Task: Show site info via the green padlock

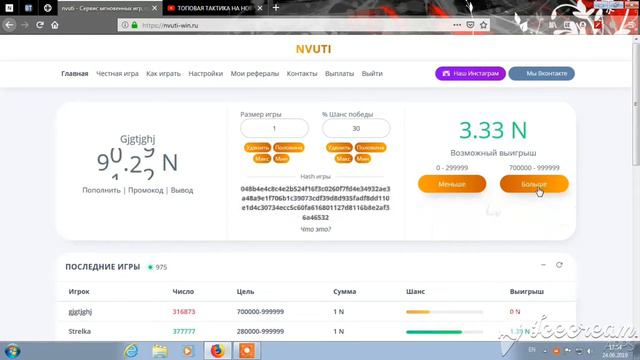Action: click(x=134, y=25)
